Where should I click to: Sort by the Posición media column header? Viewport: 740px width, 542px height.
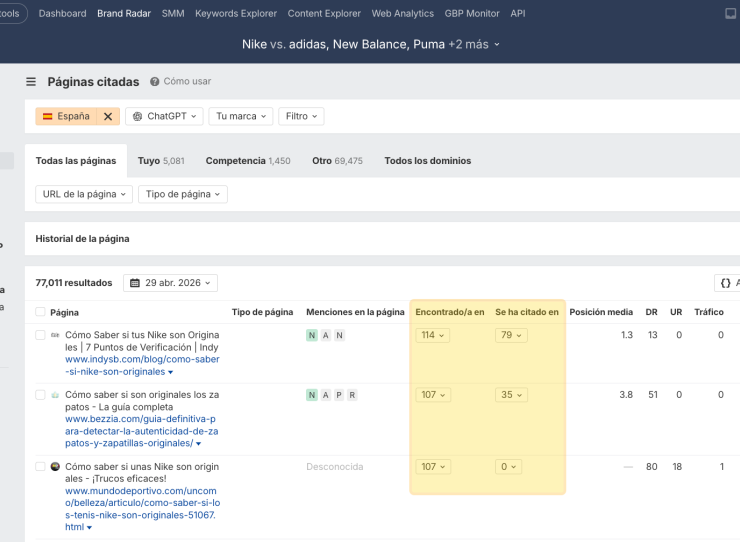[x=601, y=312]
